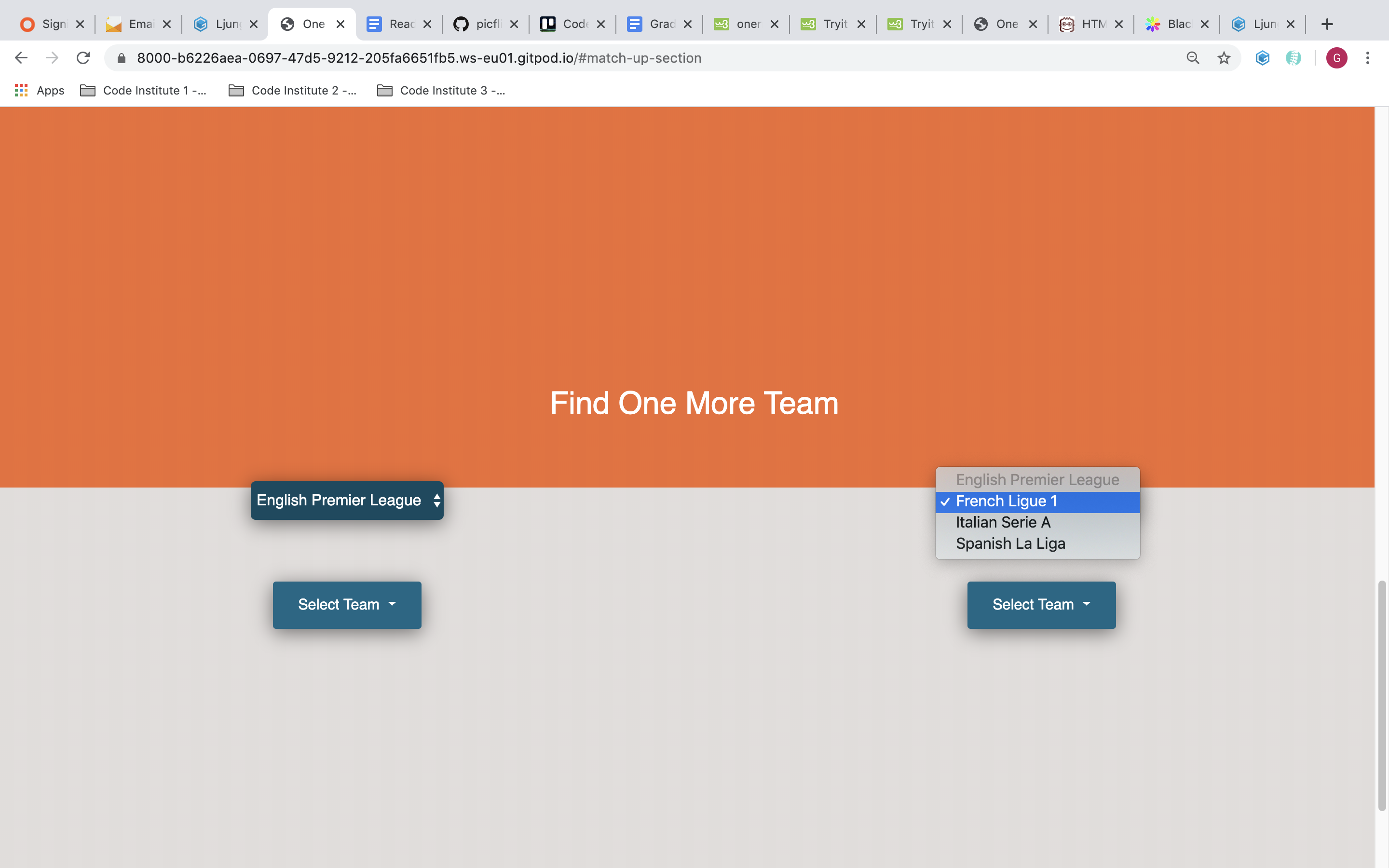Select French Ligue 1 from dropdown
The width and height of the screenshot is (1389, 868).
click(1037, 501)
